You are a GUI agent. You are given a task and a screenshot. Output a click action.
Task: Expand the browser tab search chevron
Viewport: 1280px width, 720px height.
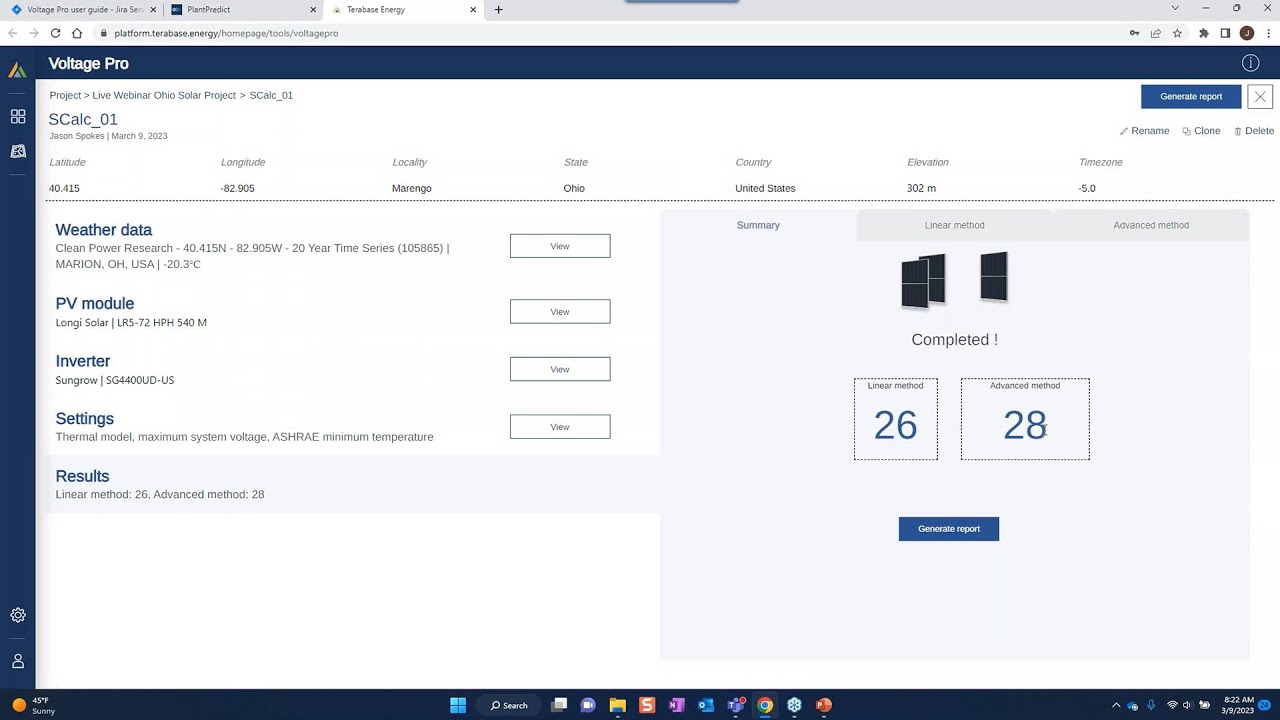point(1175,9)
